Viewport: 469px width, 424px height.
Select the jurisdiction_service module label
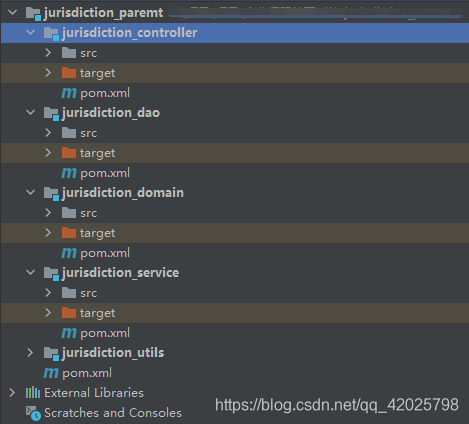[120, 273]
